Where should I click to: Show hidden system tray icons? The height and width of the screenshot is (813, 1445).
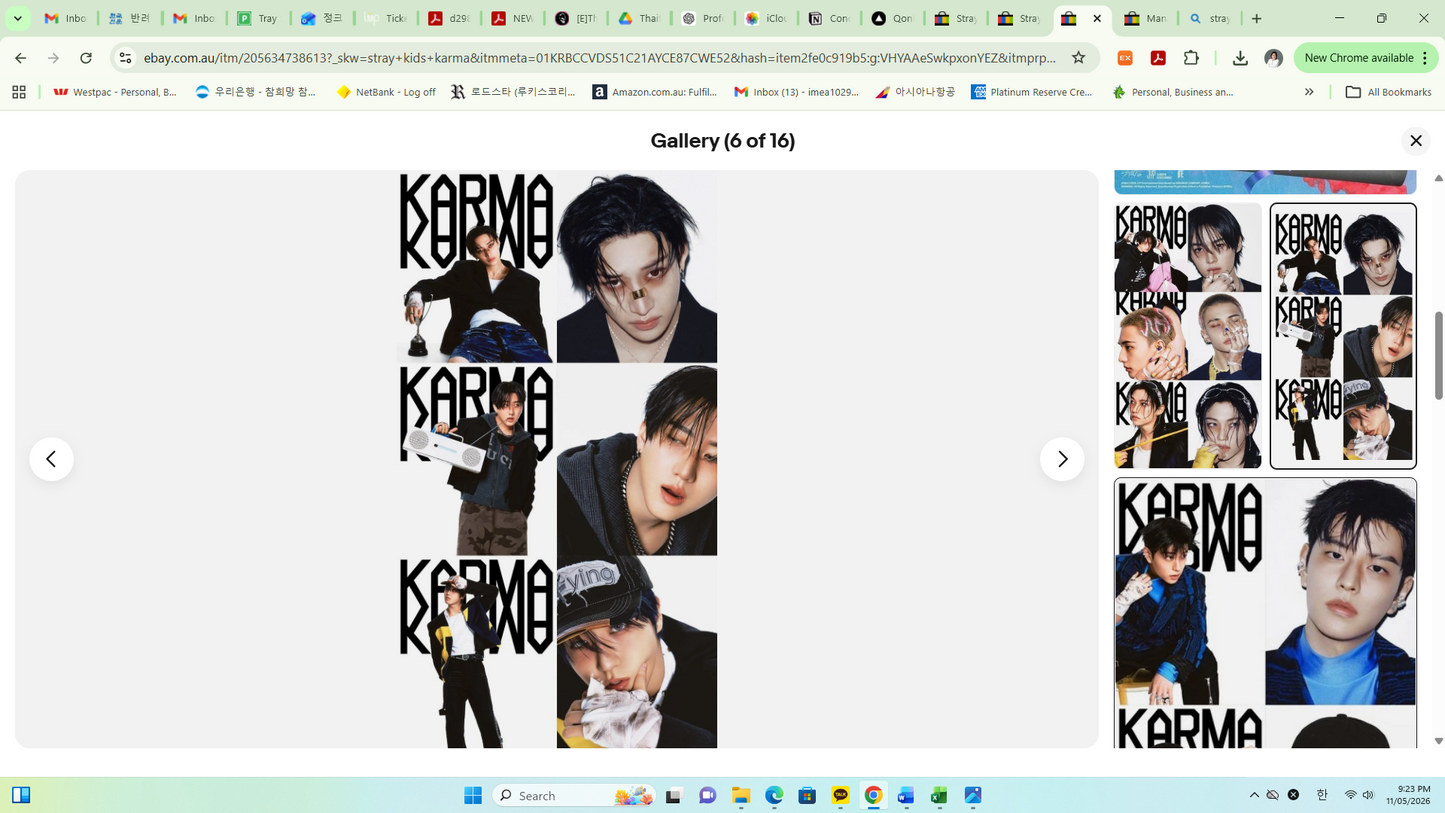1254,795
